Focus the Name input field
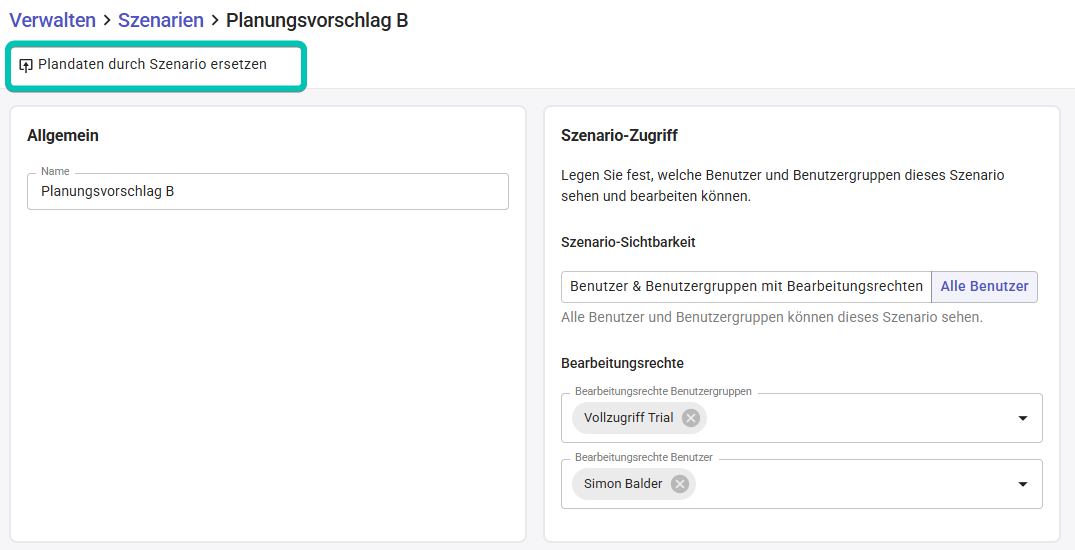This screenshot has width=1075, height=550. point(267,191)
